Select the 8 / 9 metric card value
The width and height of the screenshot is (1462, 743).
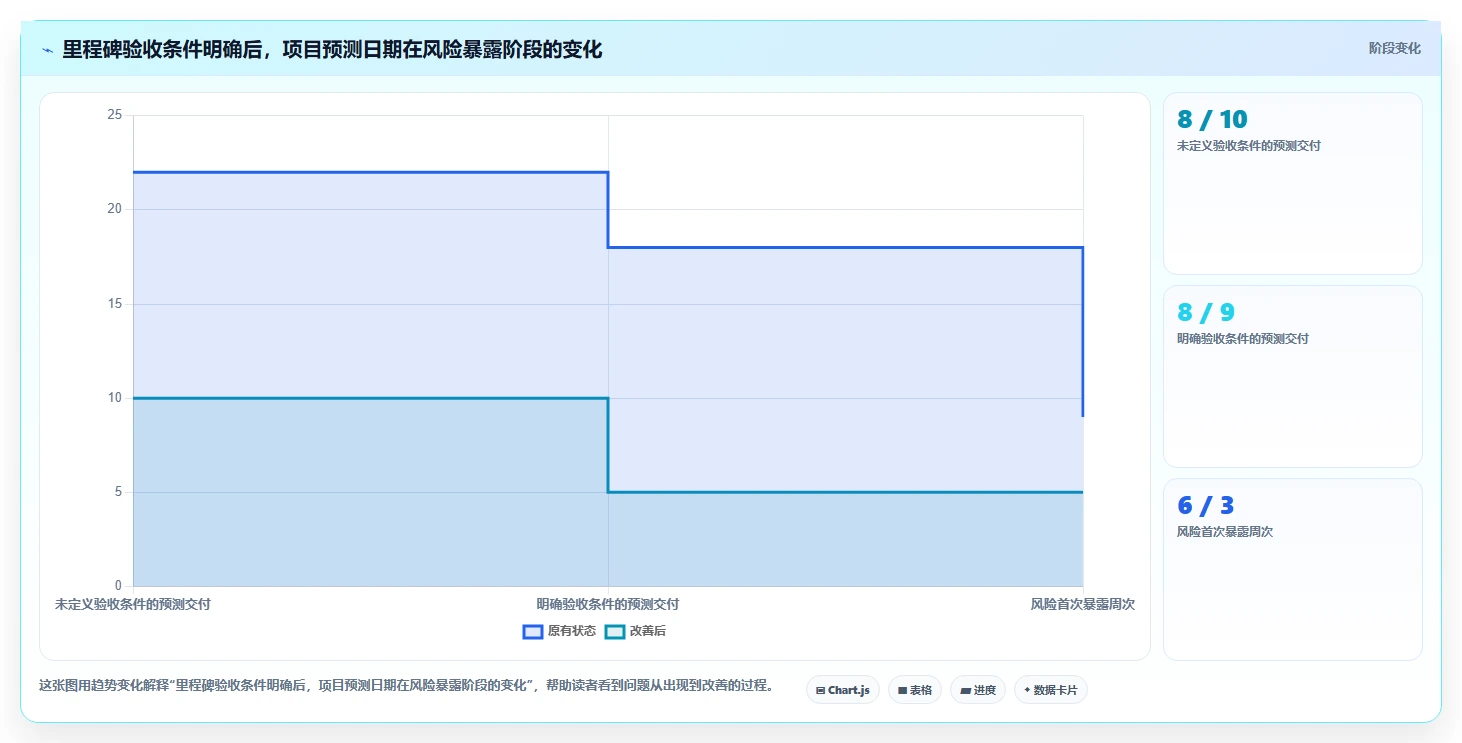[x=1206, y=312]
